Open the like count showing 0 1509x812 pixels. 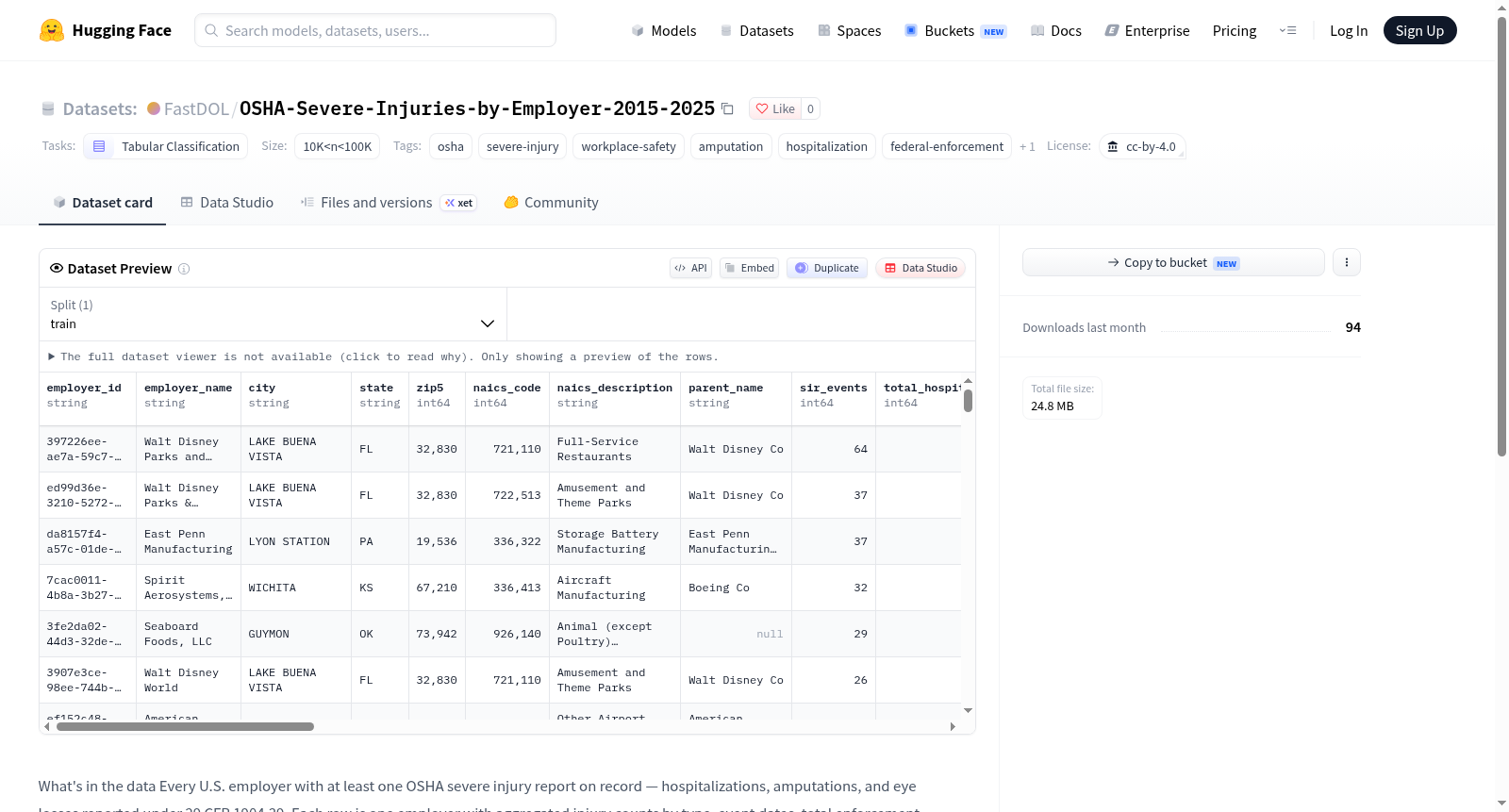click(x=810, y=108)
